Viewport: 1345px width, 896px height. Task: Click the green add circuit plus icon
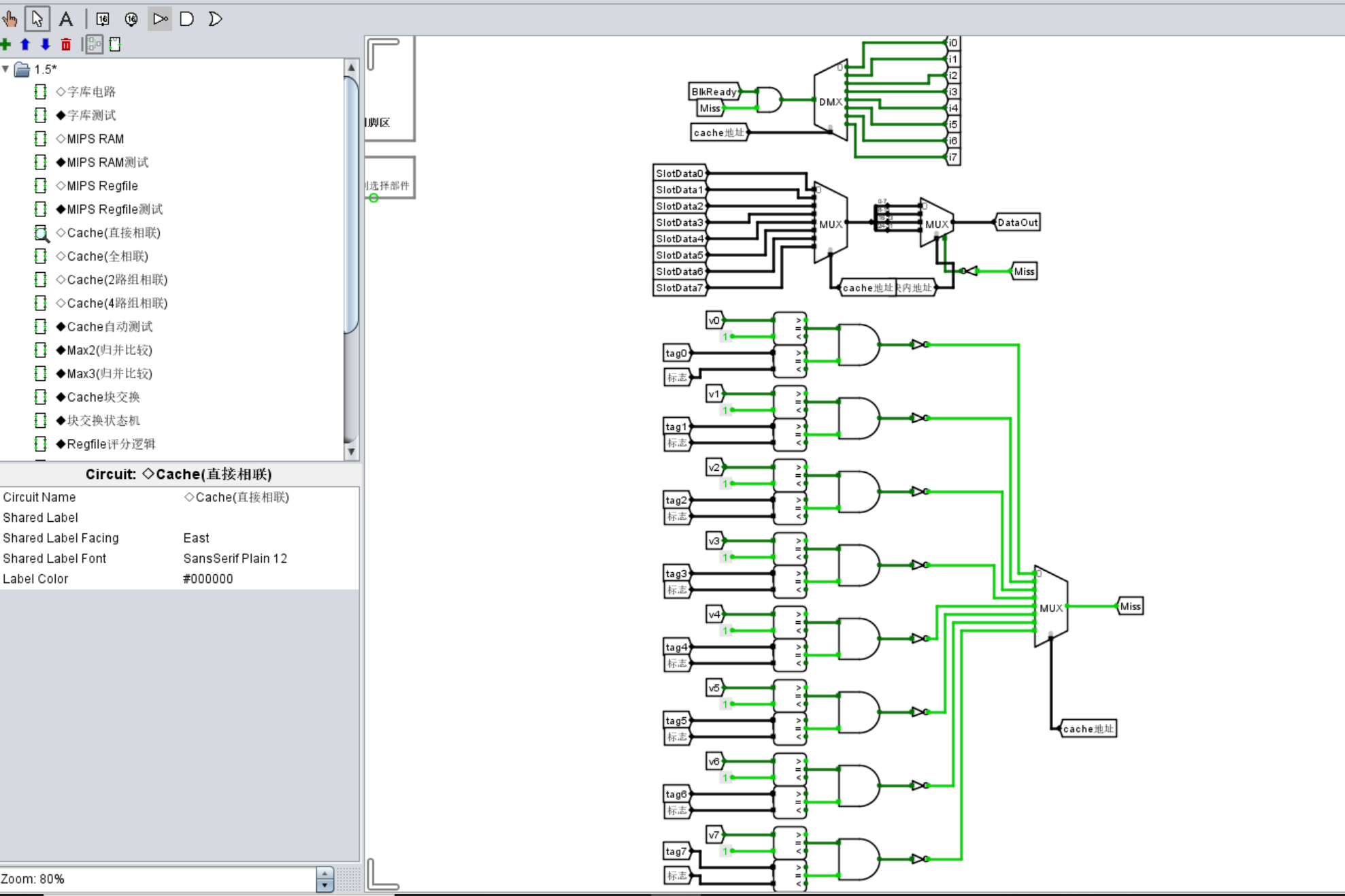coord(5,44)
